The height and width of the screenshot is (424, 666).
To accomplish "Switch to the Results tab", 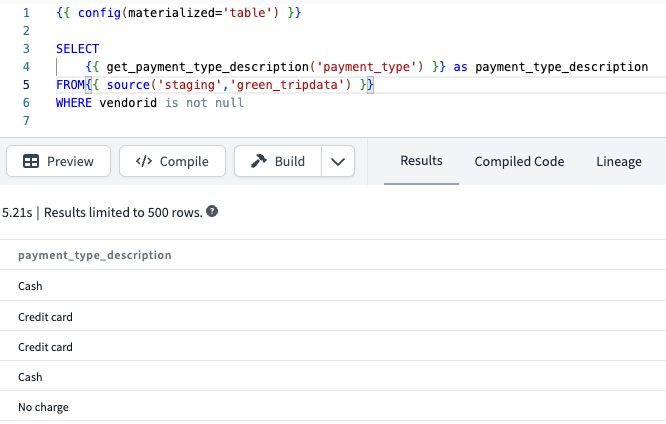I will [x=421, y=161].
